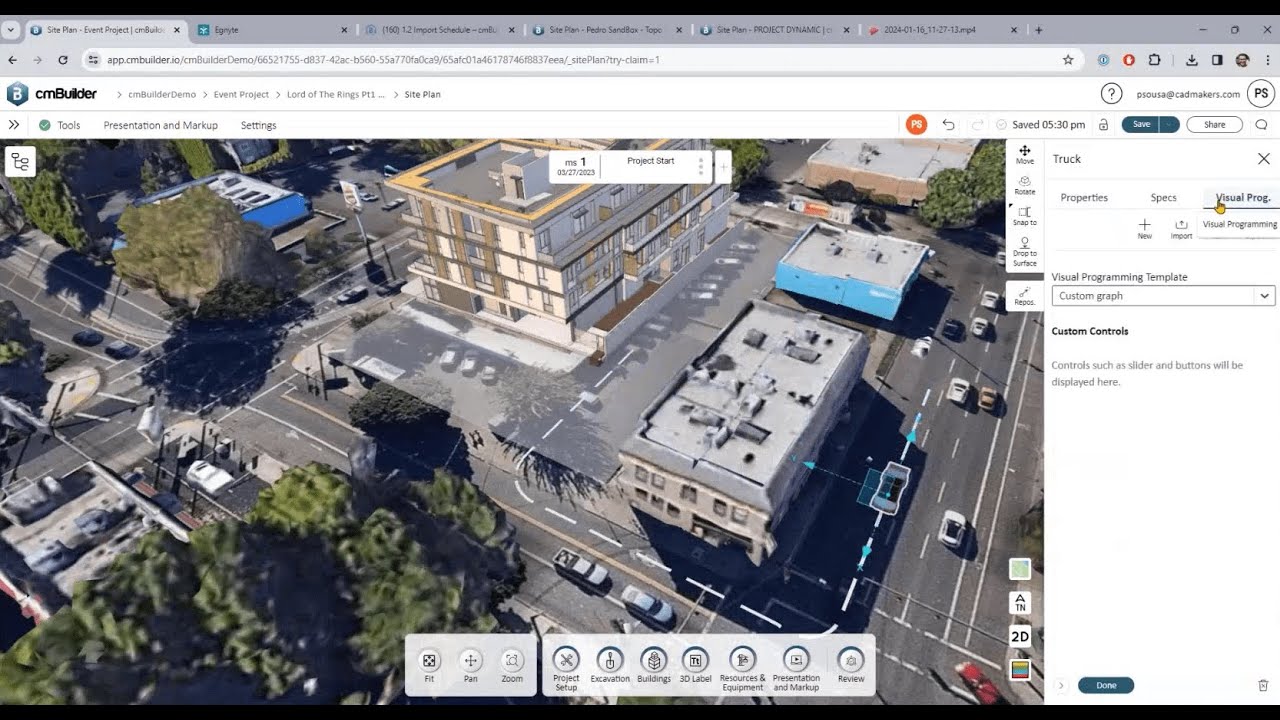Click the undo arrow
1280x720 pixels.
948,125
